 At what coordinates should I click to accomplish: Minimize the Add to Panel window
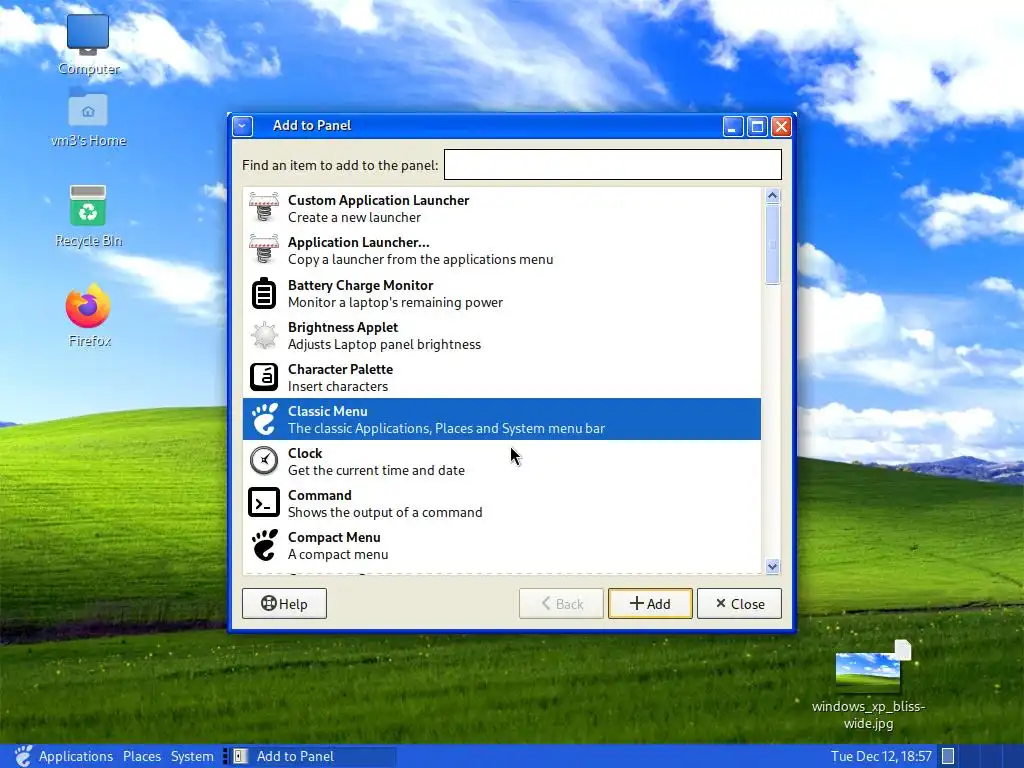click(733, 126)
